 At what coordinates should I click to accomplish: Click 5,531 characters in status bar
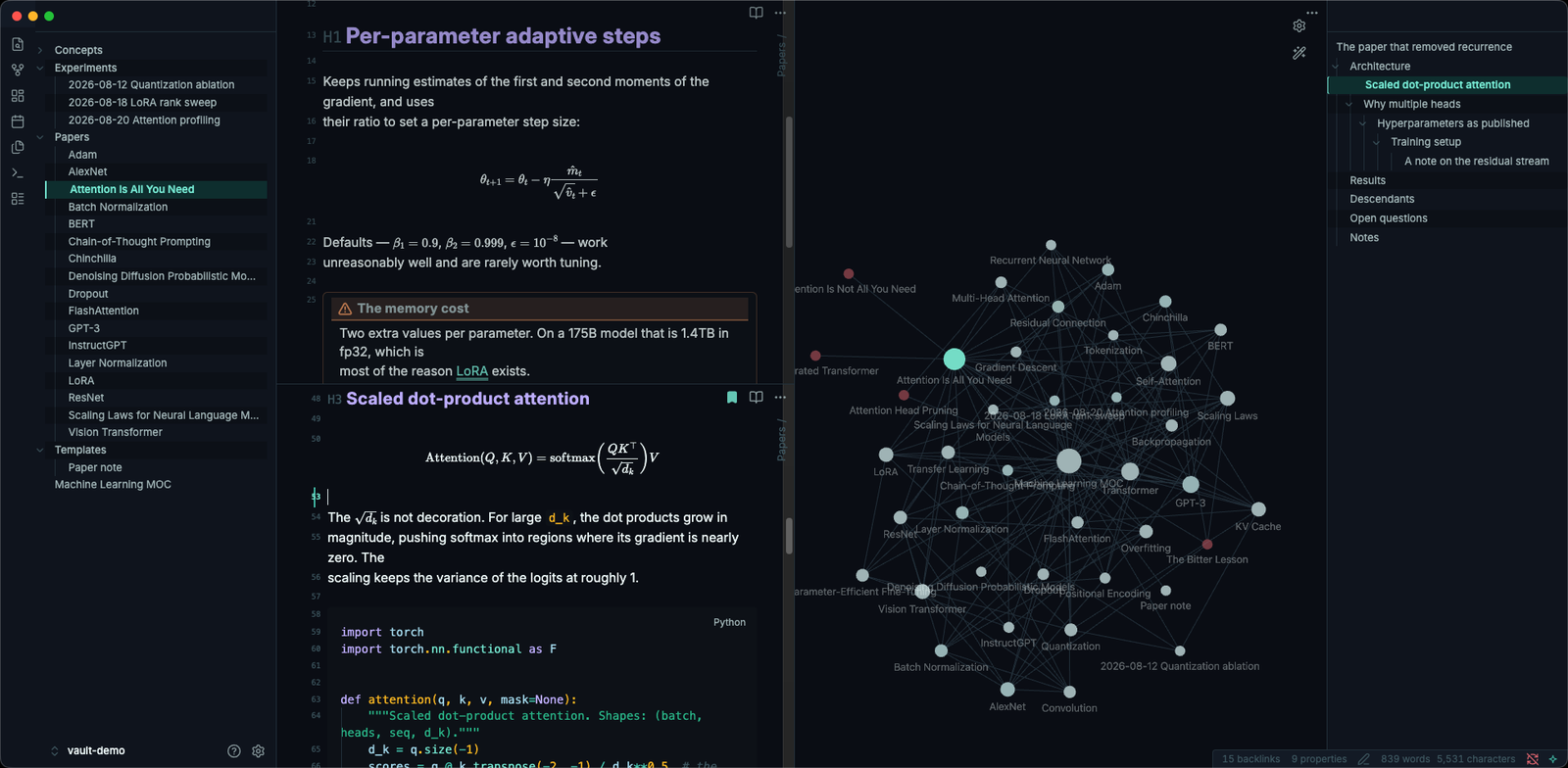[x=1476, y=759]
